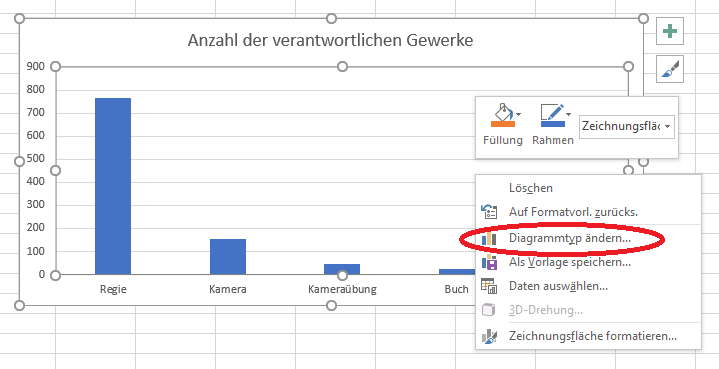This screenshot has width=719, height=369.
Task: Select the chart title Anzahl der verantwortlichen Gewerke
Action: click(330, 40)
